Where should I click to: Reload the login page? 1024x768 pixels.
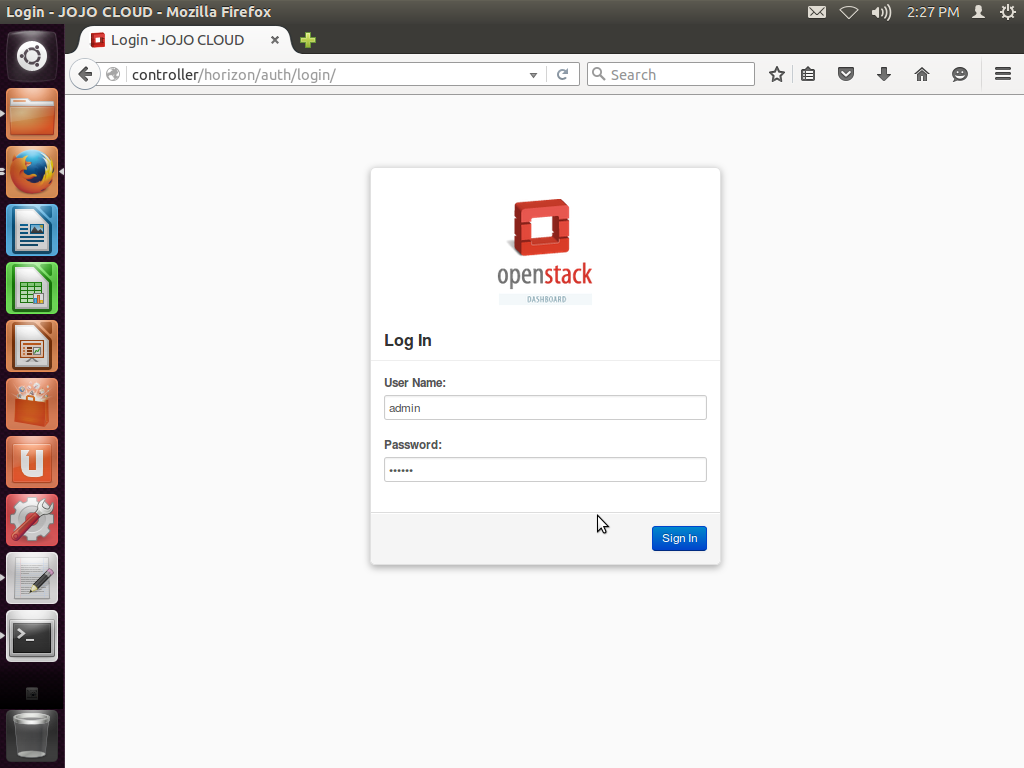561,73
